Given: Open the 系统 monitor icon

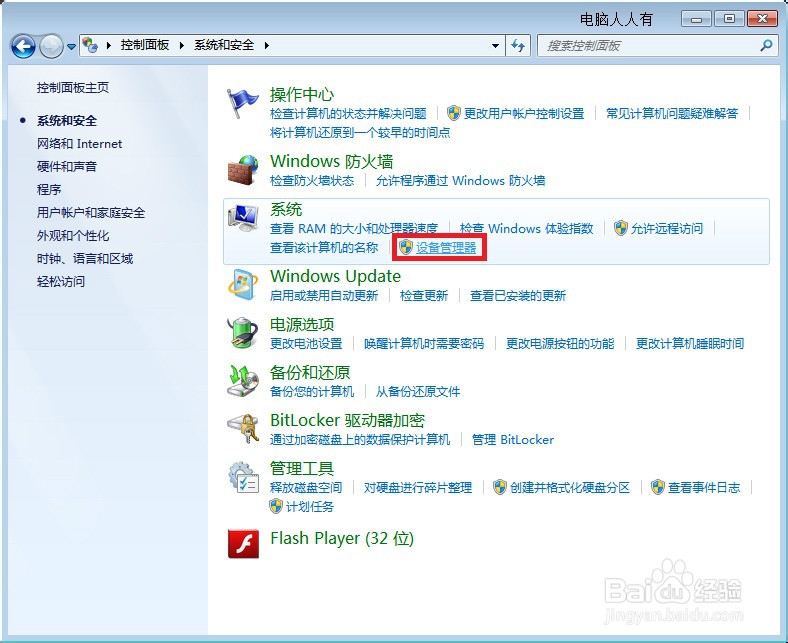Looking at the screenshot, I should click(243, 218).
